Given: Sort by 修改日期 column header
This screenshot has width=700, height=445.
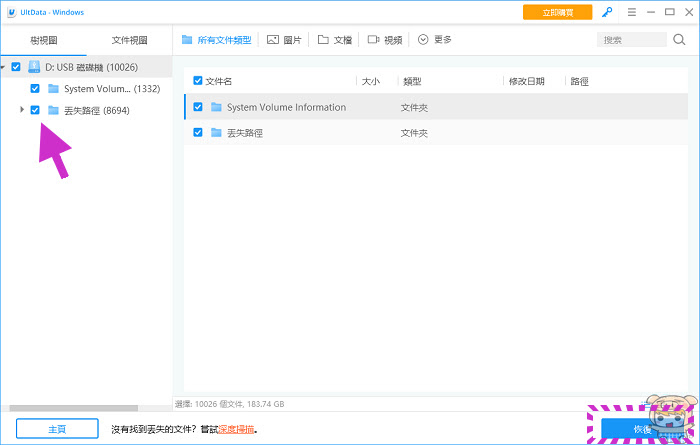Looking at the screenshot, I should click(x=527, y=81).
